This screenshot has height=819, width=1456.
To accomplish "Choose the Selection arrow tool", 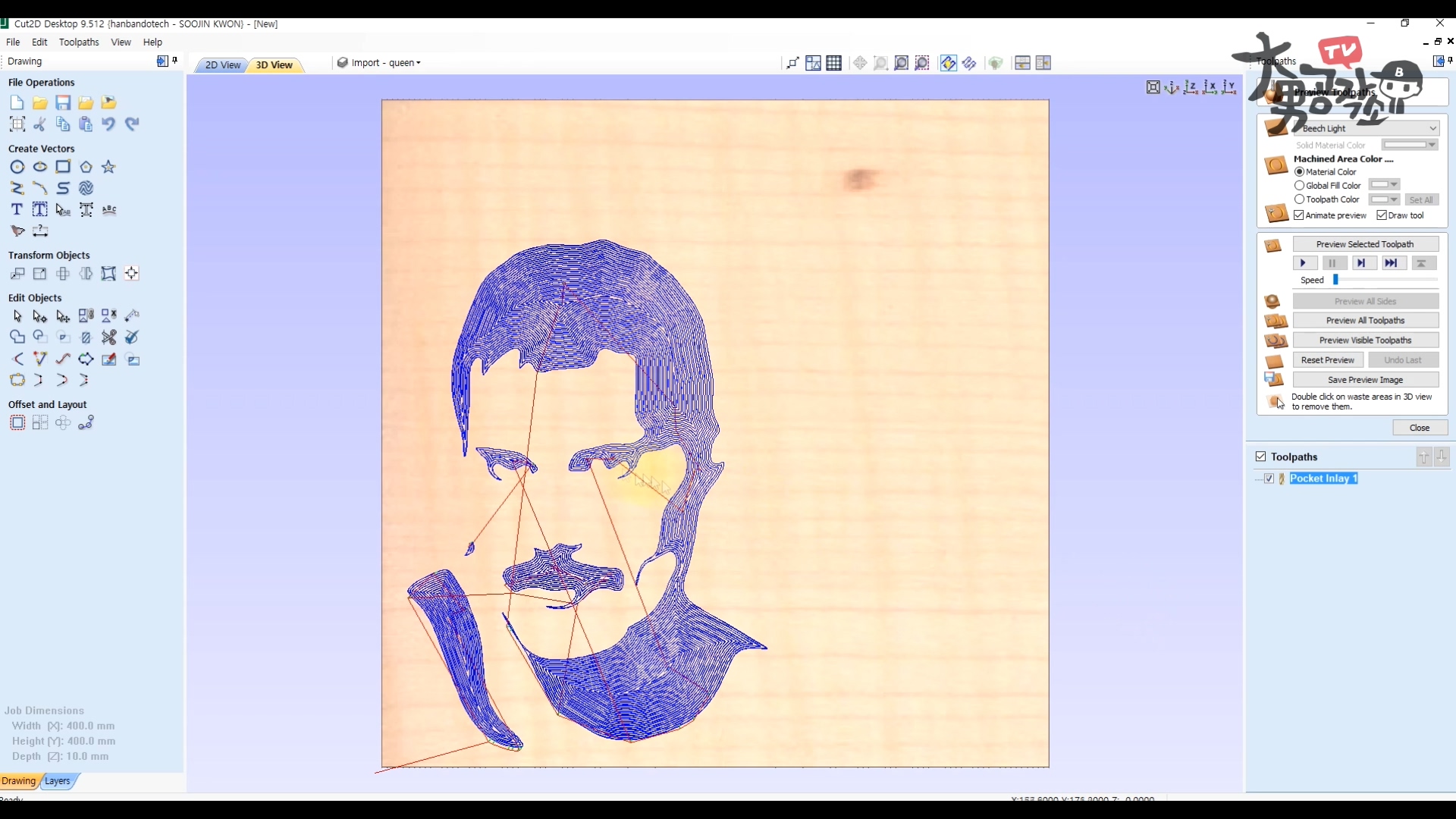I will tap(17, 316).
